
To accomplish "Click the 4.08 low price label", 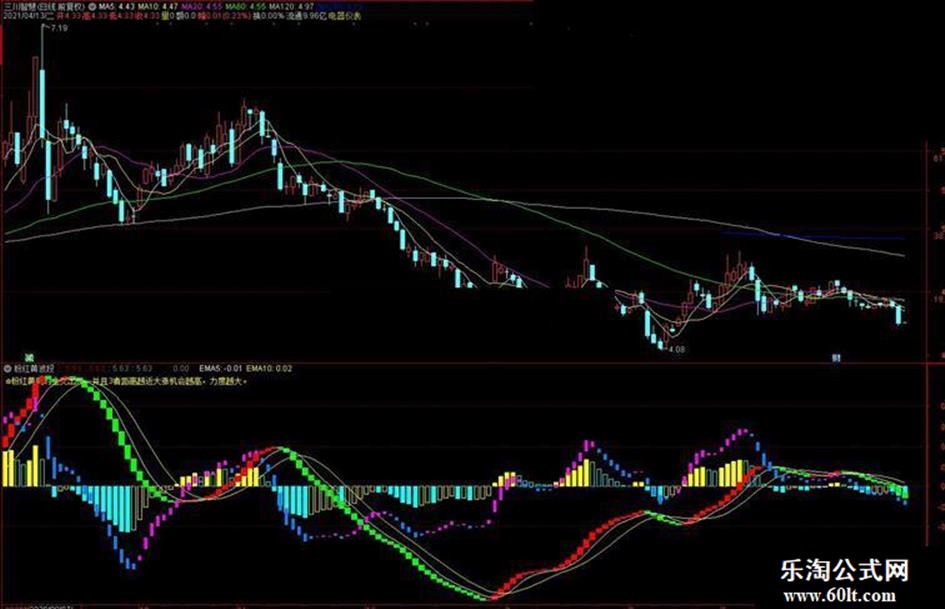I will click(x=677, y=349).
